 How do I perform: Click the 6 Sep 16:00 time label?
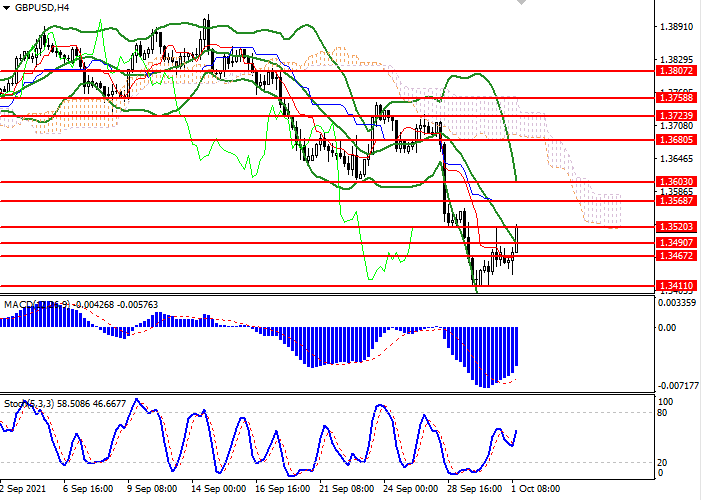[88, 489]
